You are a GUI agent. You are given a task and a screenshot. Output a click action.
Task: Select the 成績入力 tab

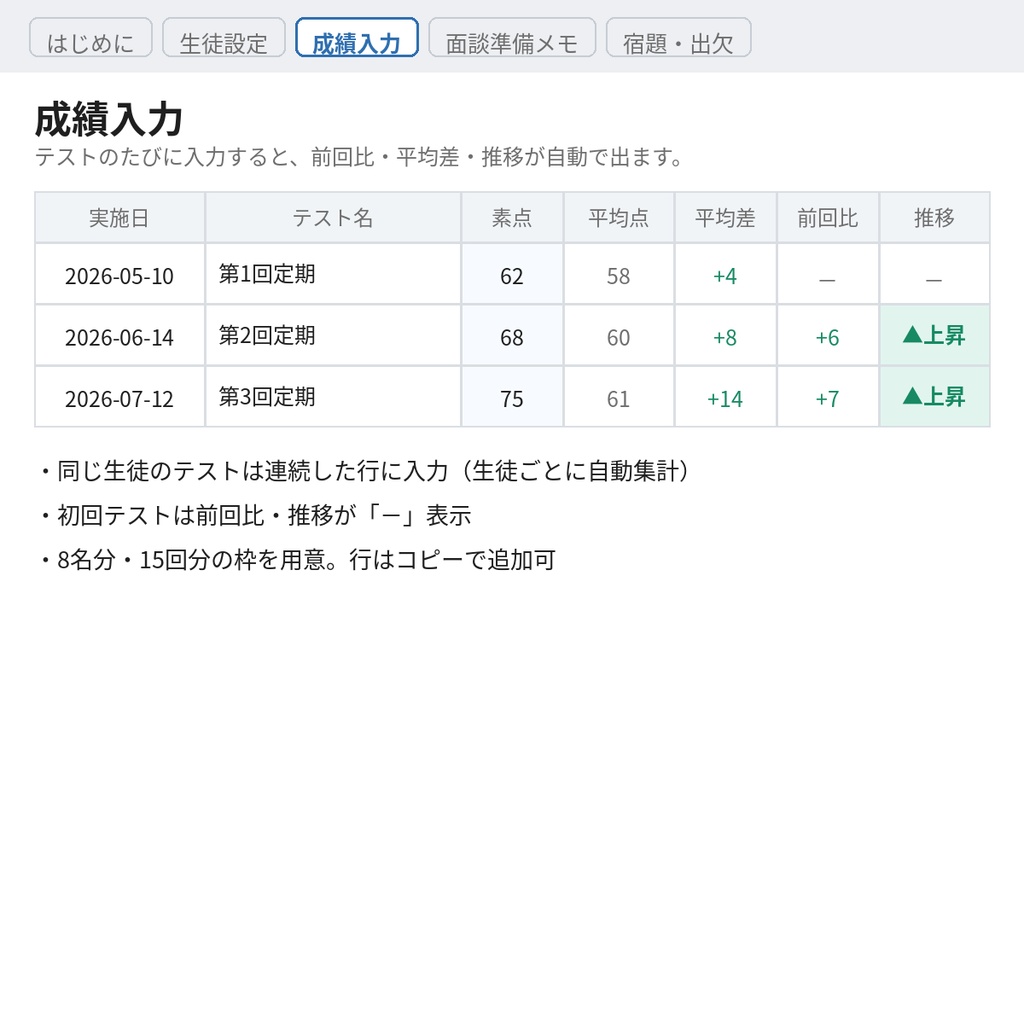point(357,38)
